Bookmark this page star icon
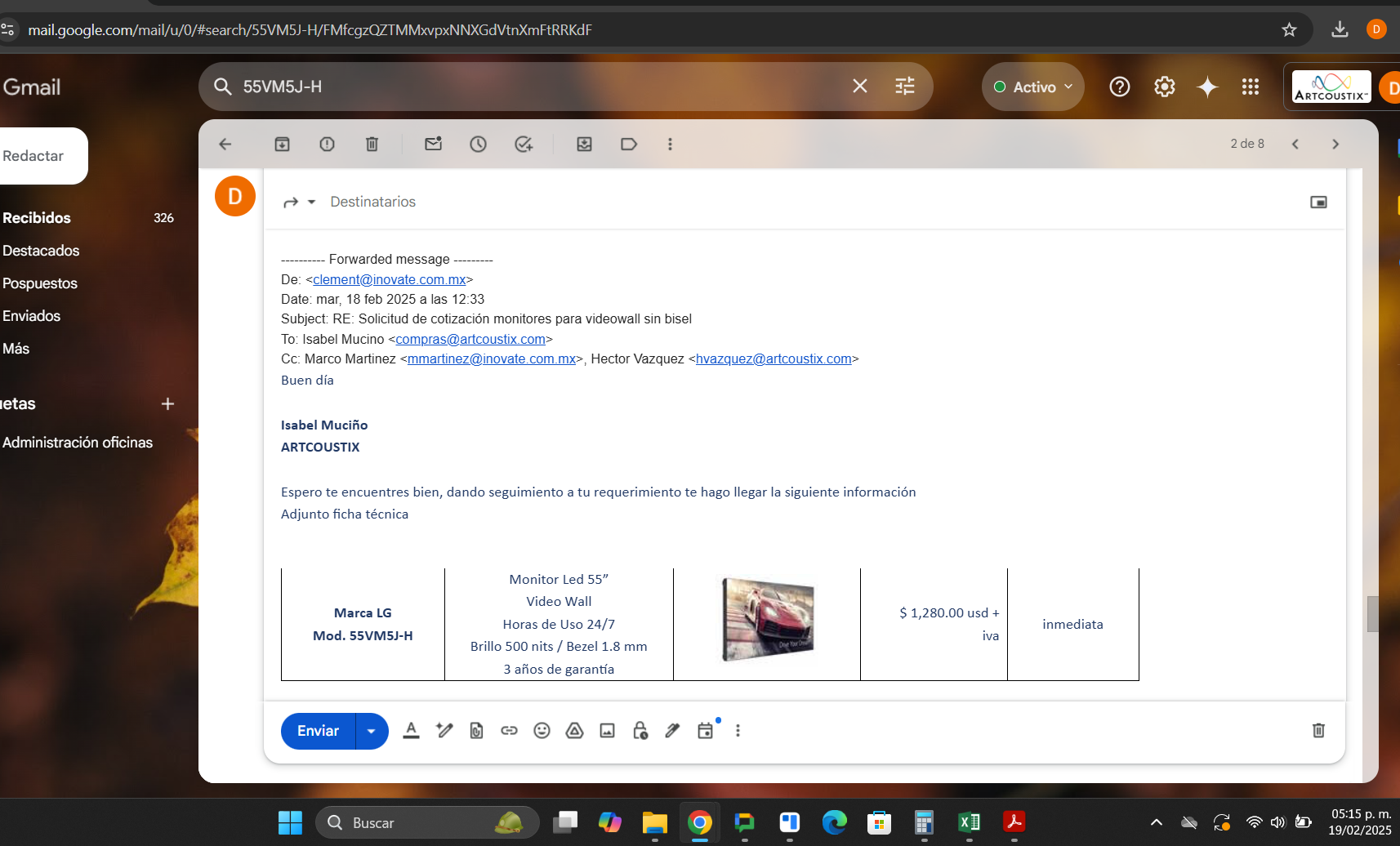 (x=1289, y=30)
